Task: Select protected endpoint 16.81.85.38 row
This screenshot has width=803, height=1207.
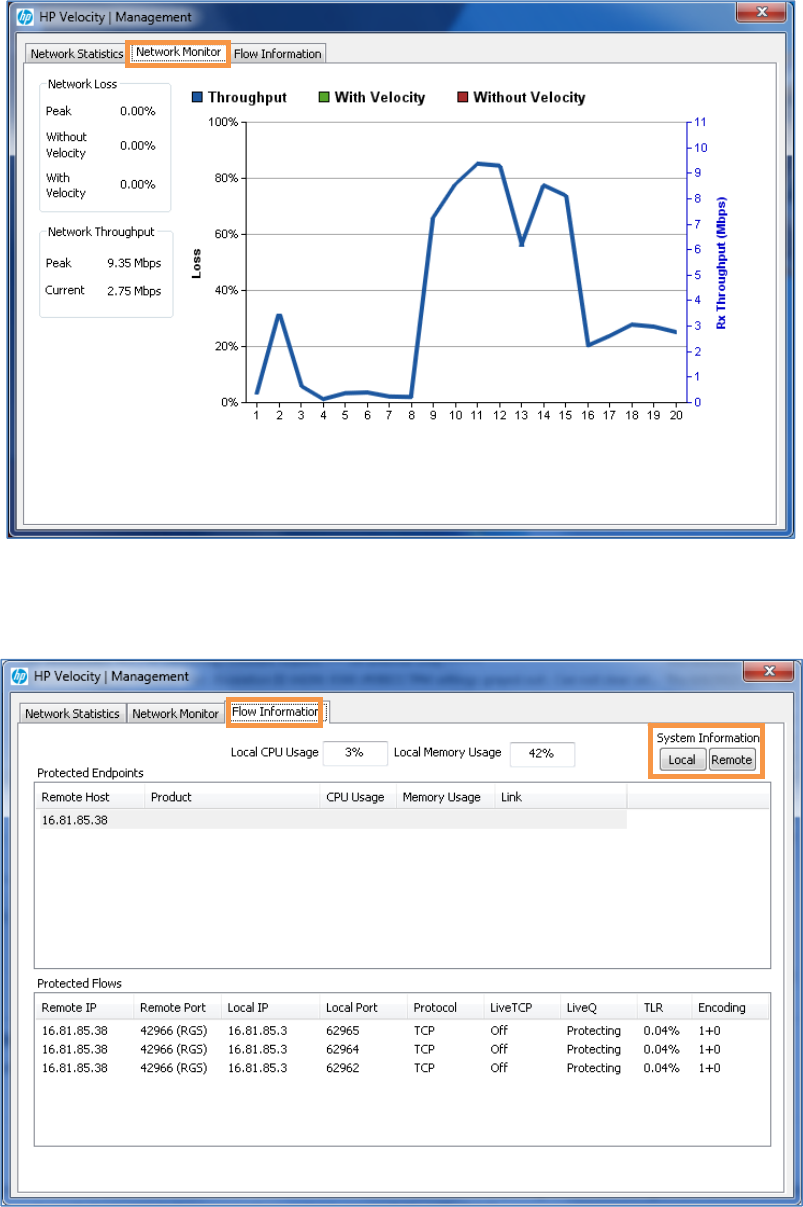Action: click(331, 820)
